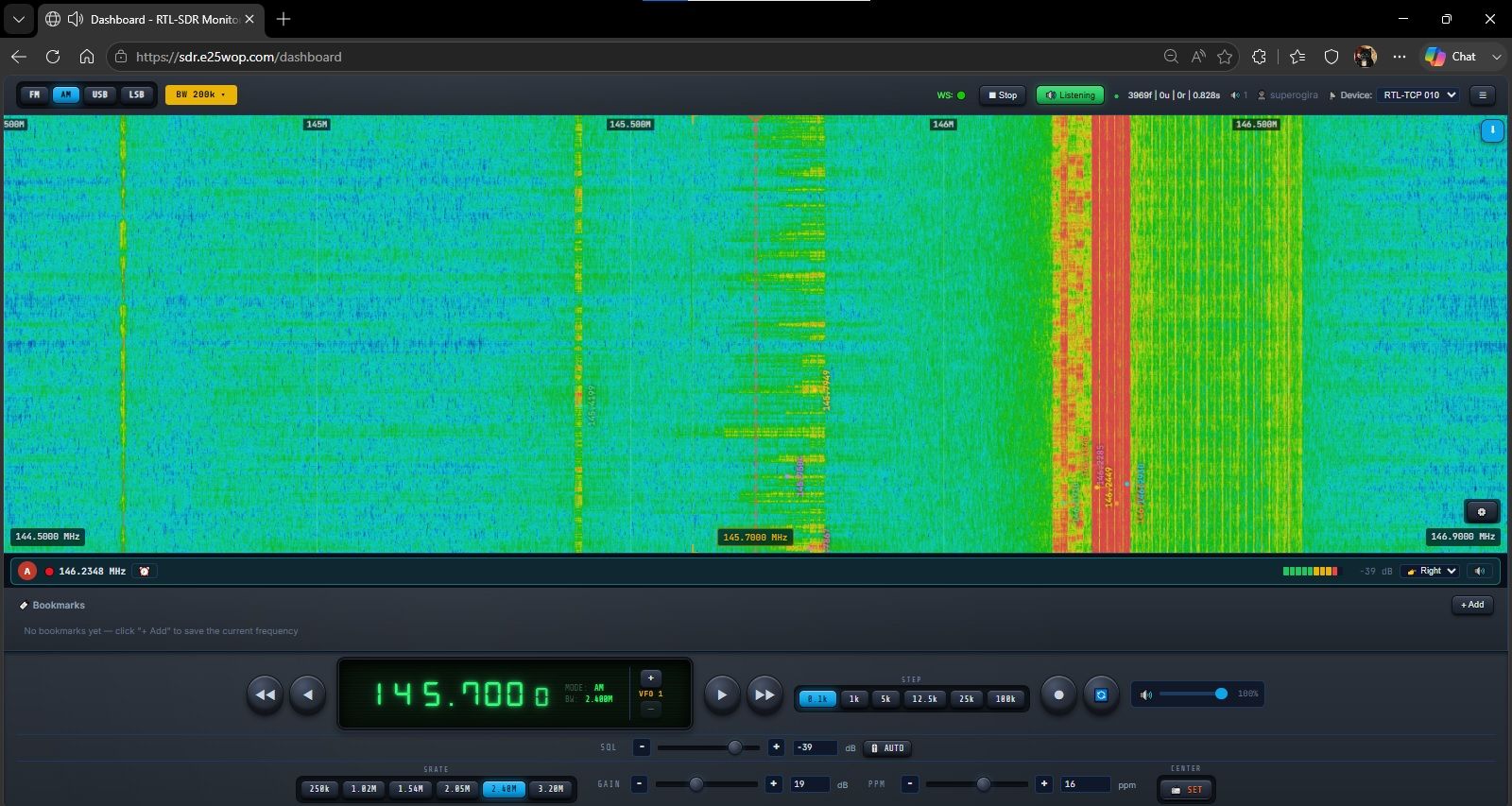Select 2.40M sample rate
Viewport: 1512px width, 806px height.
click(x=504, y=789)
